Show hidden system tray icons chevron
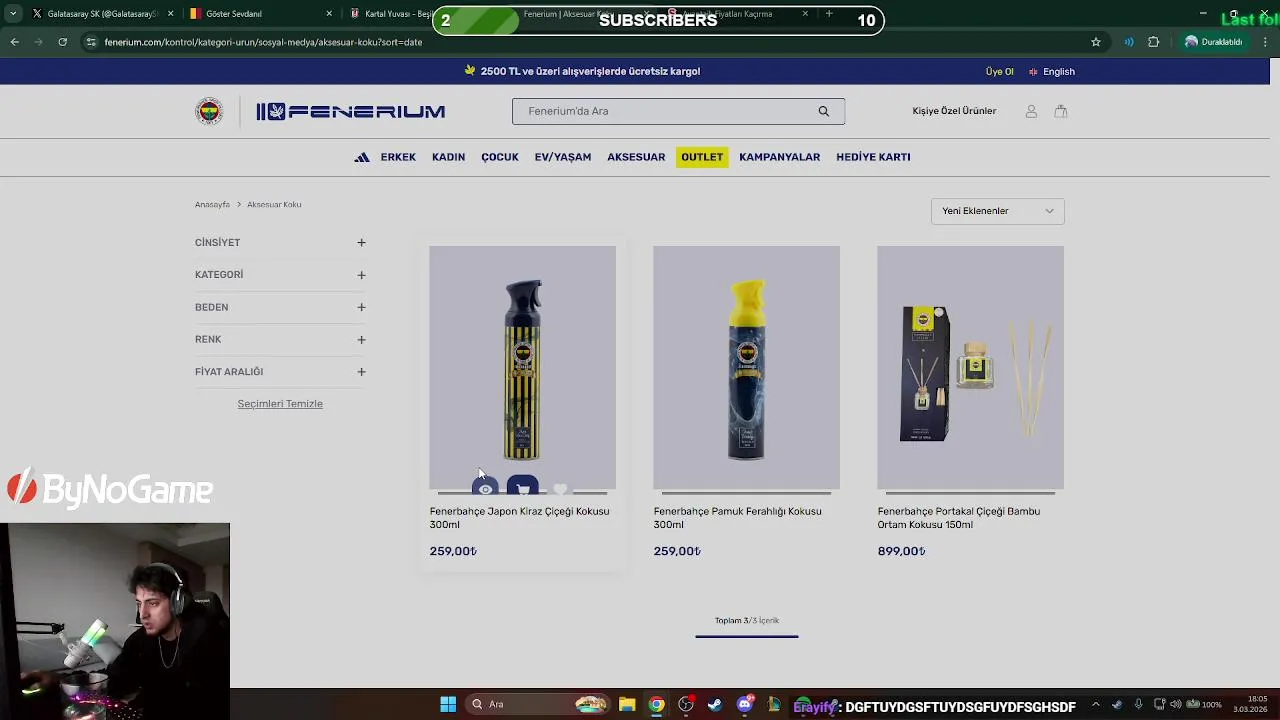1280x720 pixels. coord(1095,704)
